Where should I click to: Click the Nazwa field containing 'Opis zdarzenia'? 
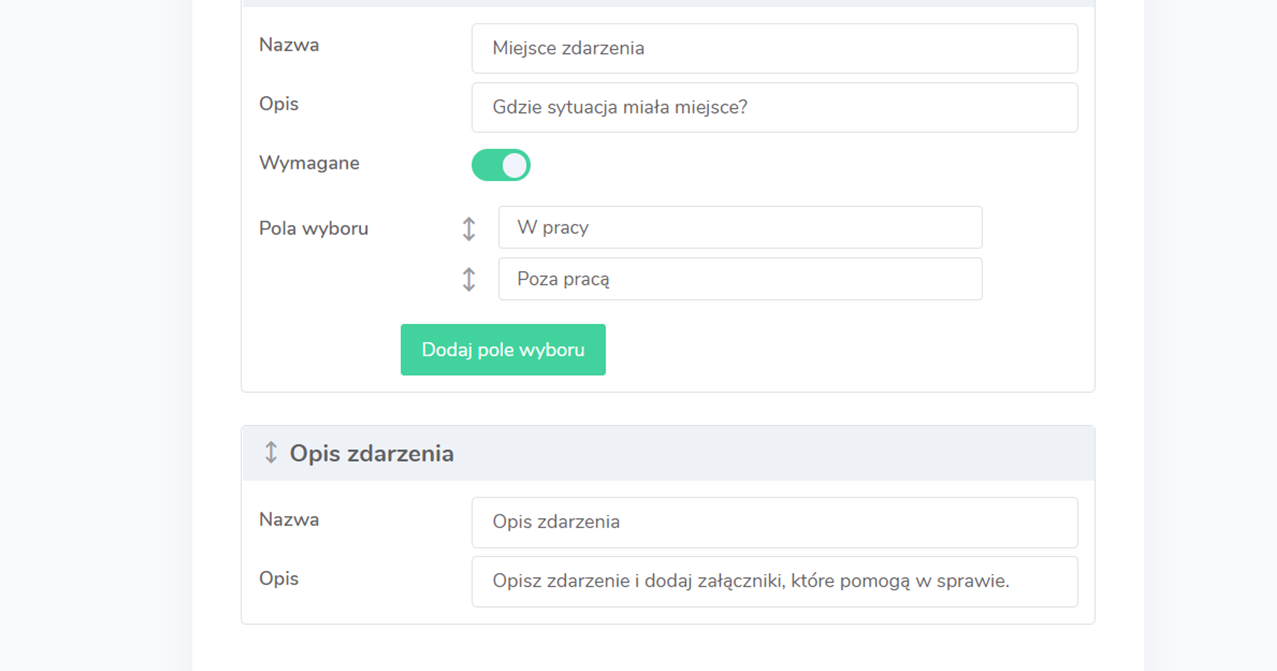(x=775, y=522)
